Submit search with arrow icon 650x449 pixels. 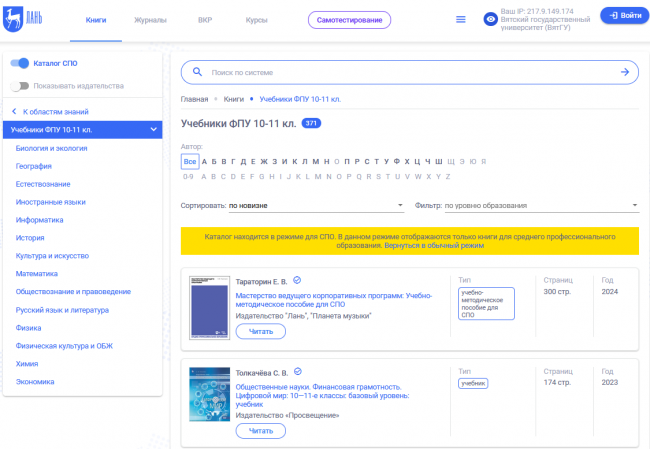coord(624,72)
